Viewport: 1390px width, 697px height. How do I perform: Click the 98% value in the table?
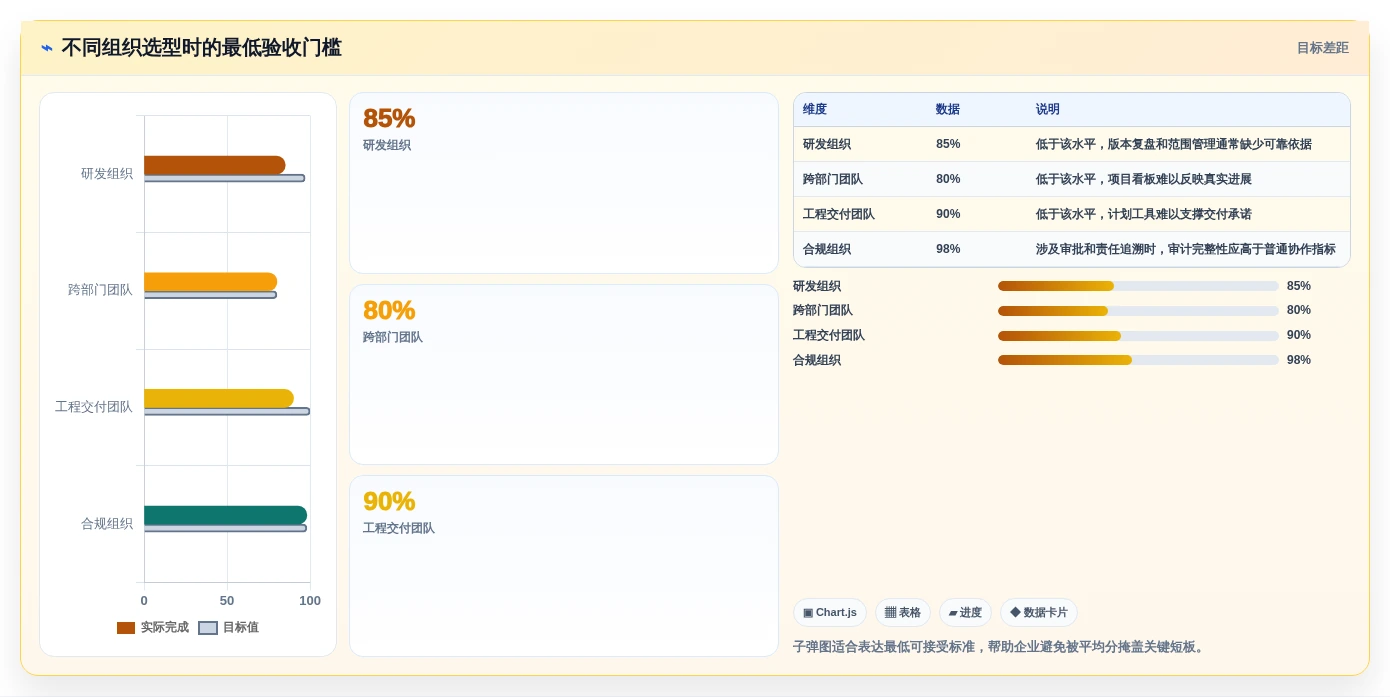(x=948, y=249)
